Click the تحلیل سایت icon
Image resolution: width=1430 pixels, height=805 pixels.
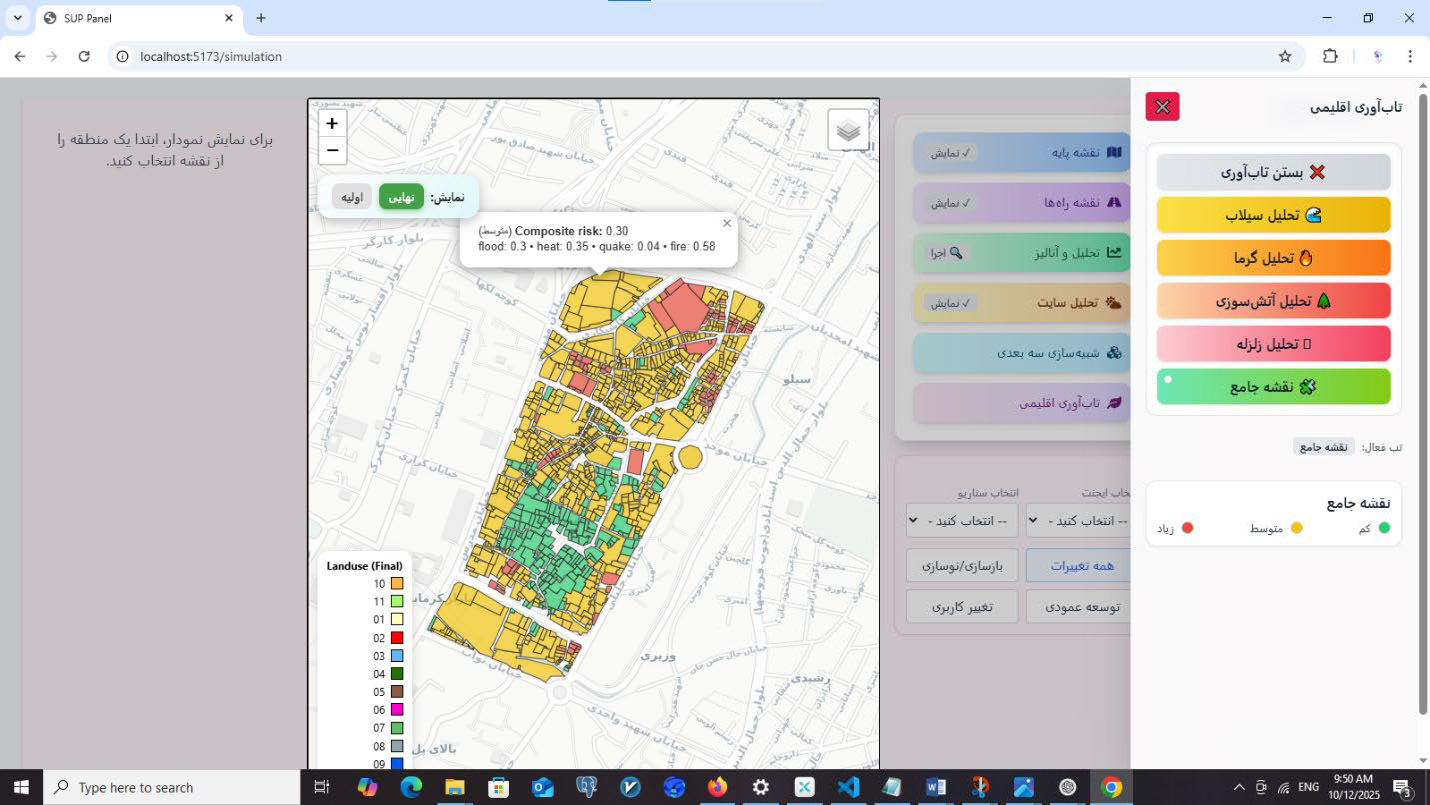[x=1114, y=303]
